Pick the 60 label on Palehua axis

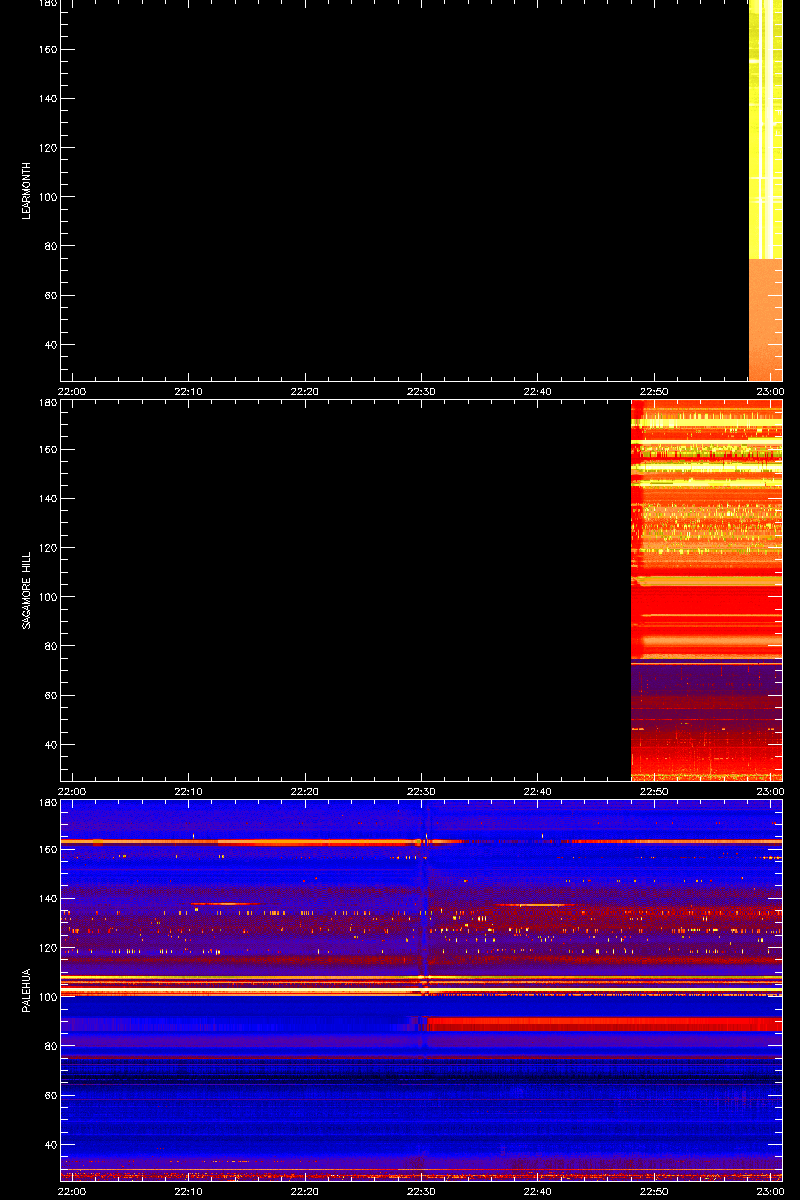click(50, 1095)
